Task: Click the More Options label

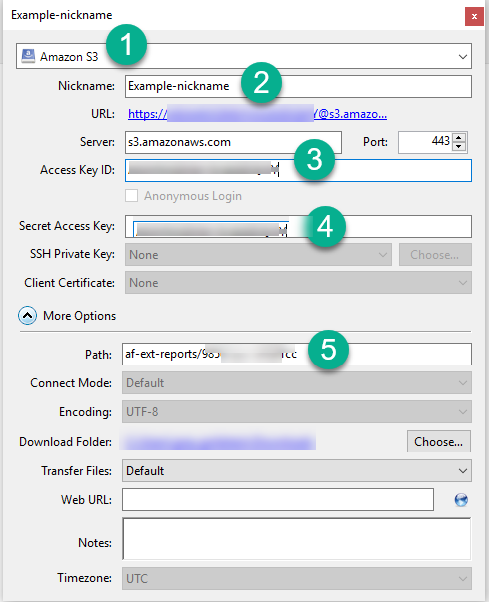Action: point(79,316)
